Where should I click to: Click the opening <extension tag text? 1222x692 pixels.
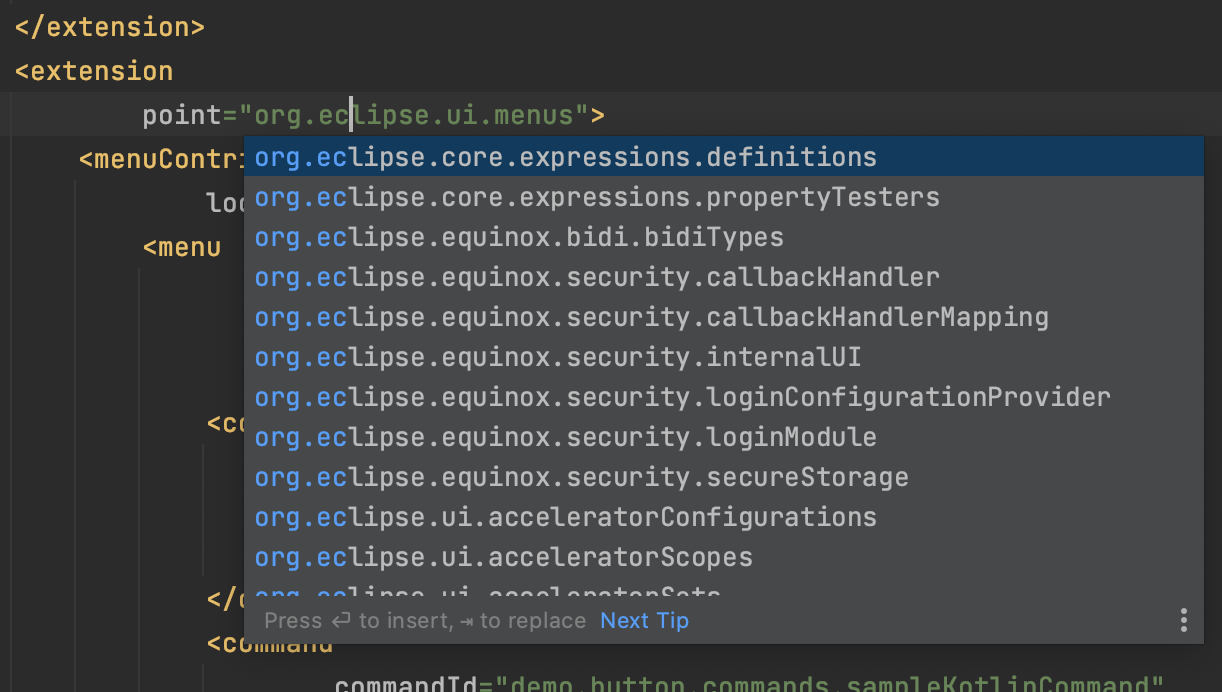point(95,71)
